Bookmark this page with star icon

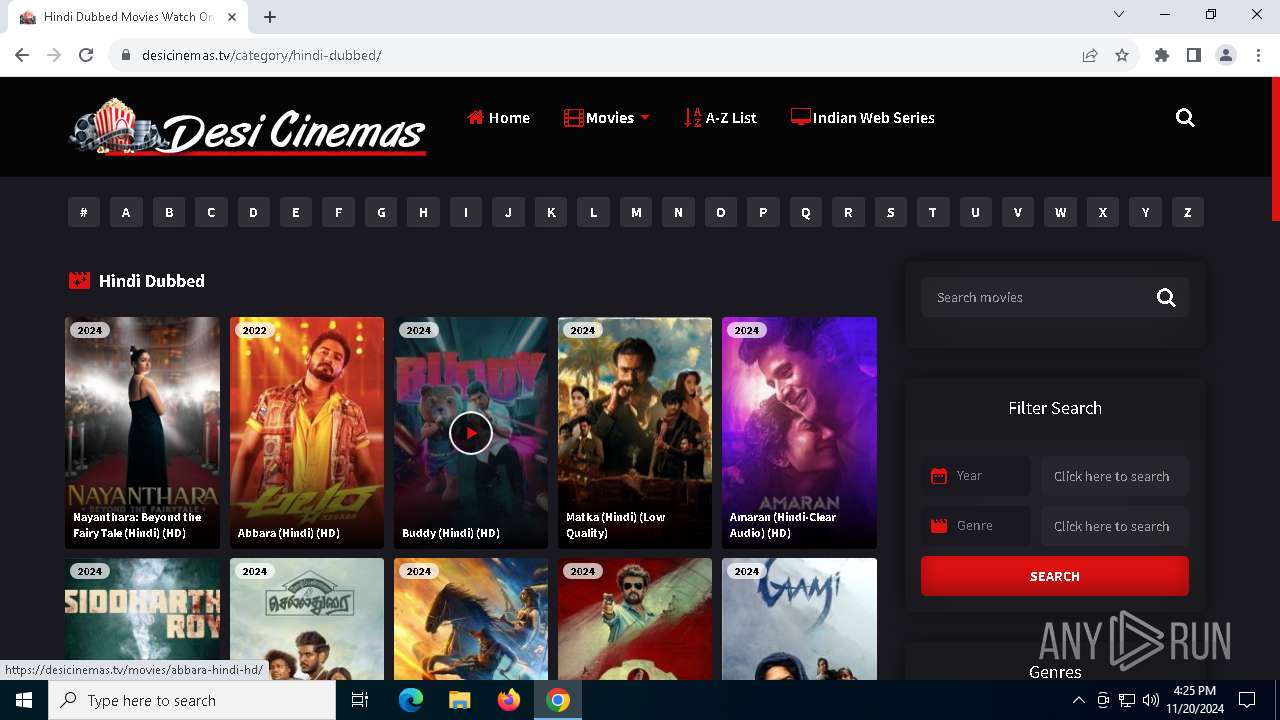tap(1122, 55)
